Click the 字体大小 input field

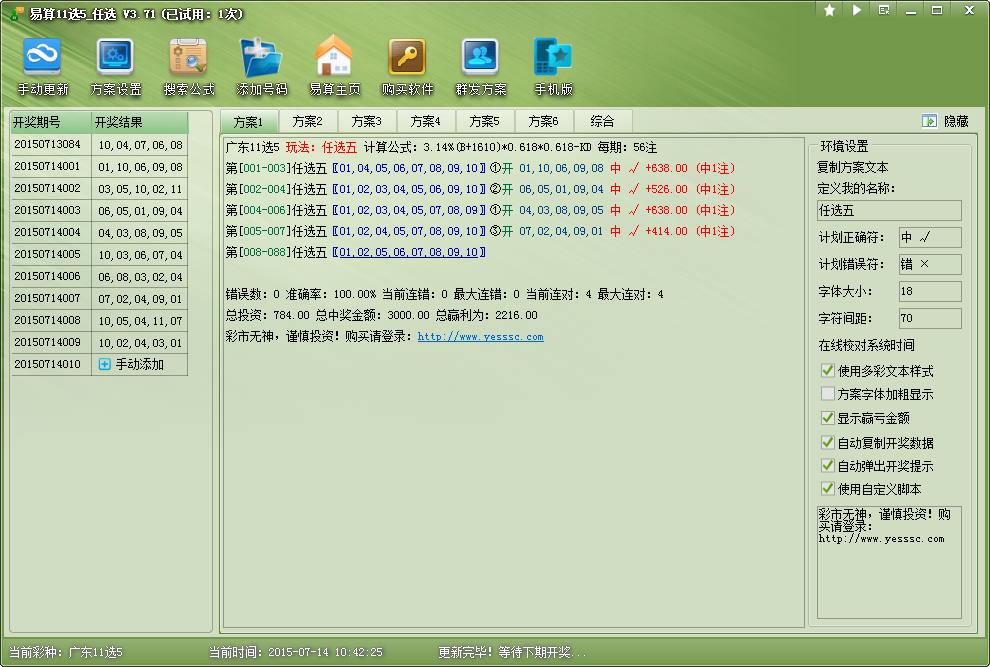(x=929, y=291)
